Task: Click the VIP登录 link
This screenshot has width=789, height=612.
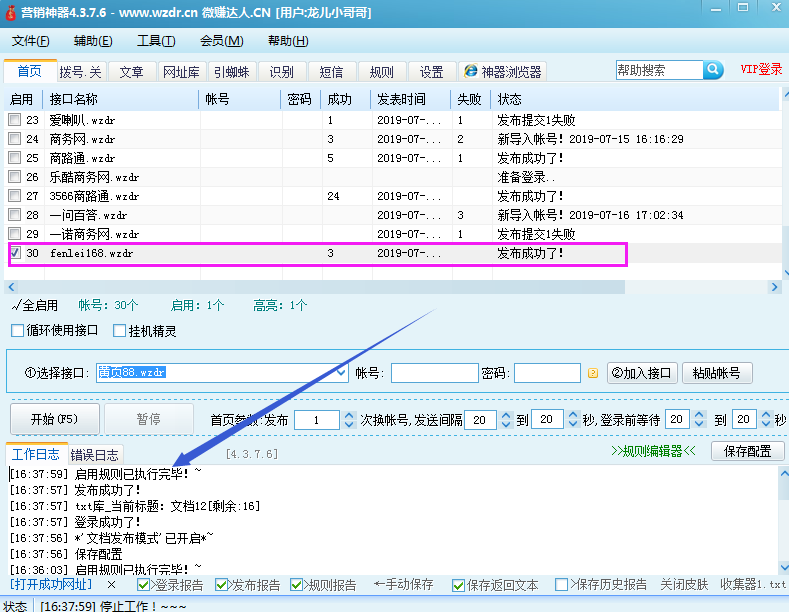Action: click(x=761, y=69)
